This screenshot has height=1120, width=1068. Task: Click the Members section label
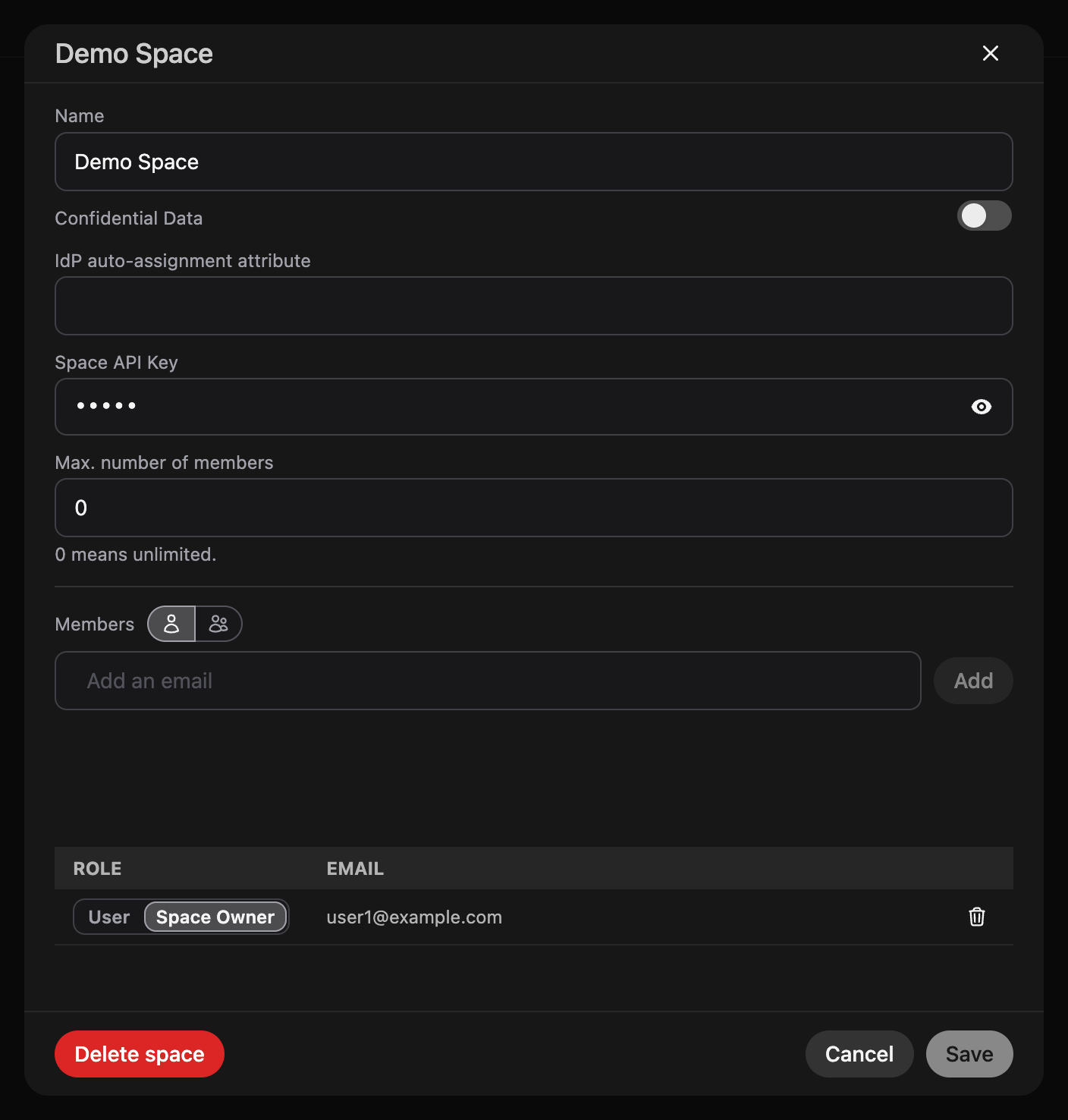[x=95, y=624]
